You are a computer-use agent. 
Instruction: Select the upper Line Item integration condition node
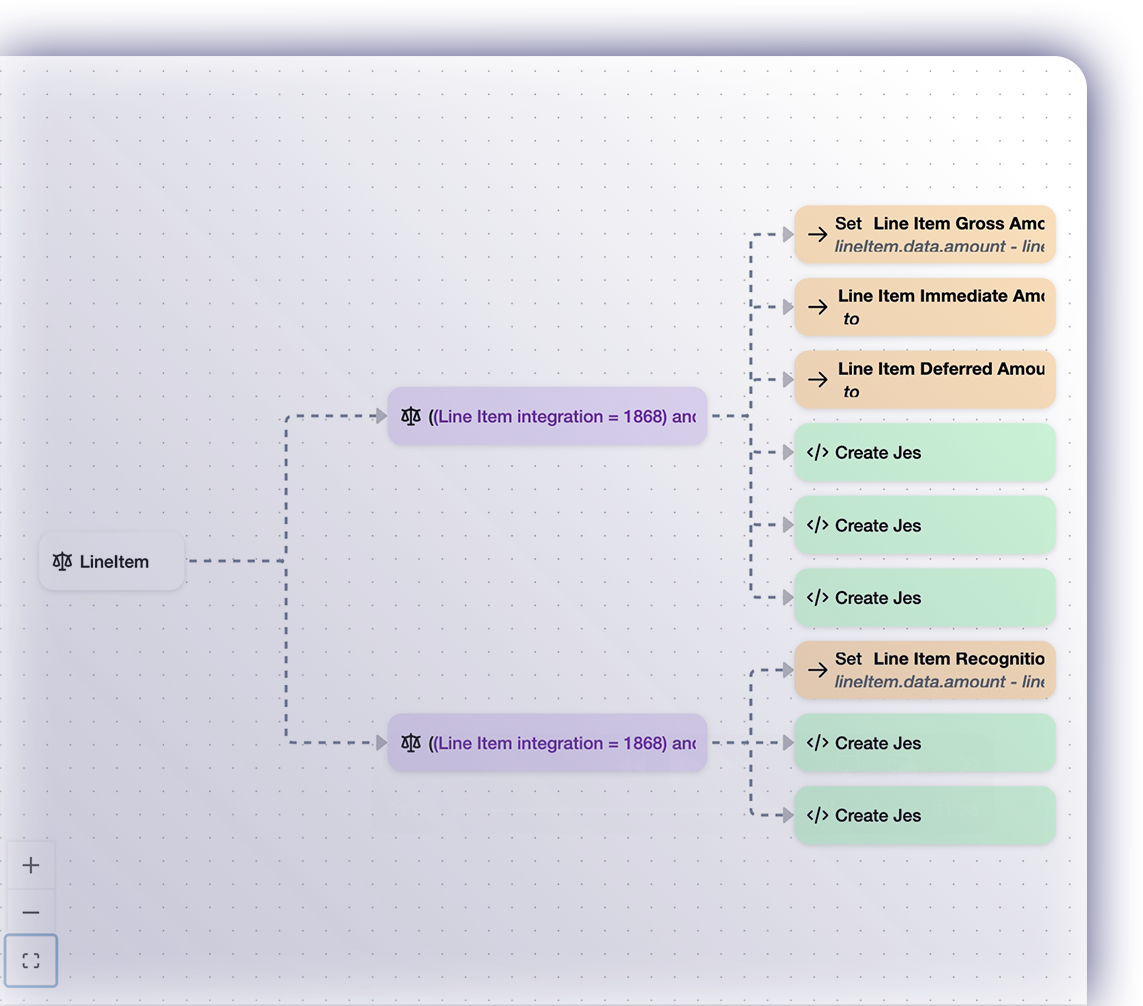[x=547, y=416]
